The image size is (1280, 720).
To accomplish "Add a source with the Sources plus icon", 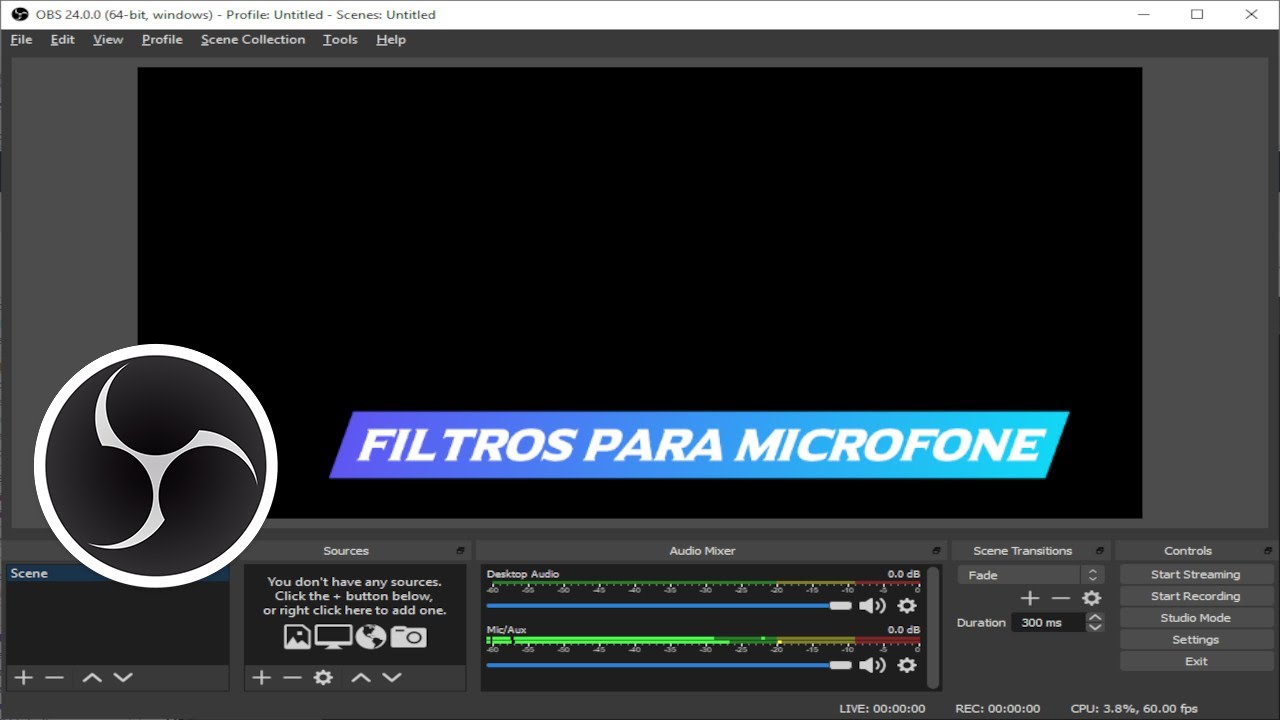I will tap(261, 677).
